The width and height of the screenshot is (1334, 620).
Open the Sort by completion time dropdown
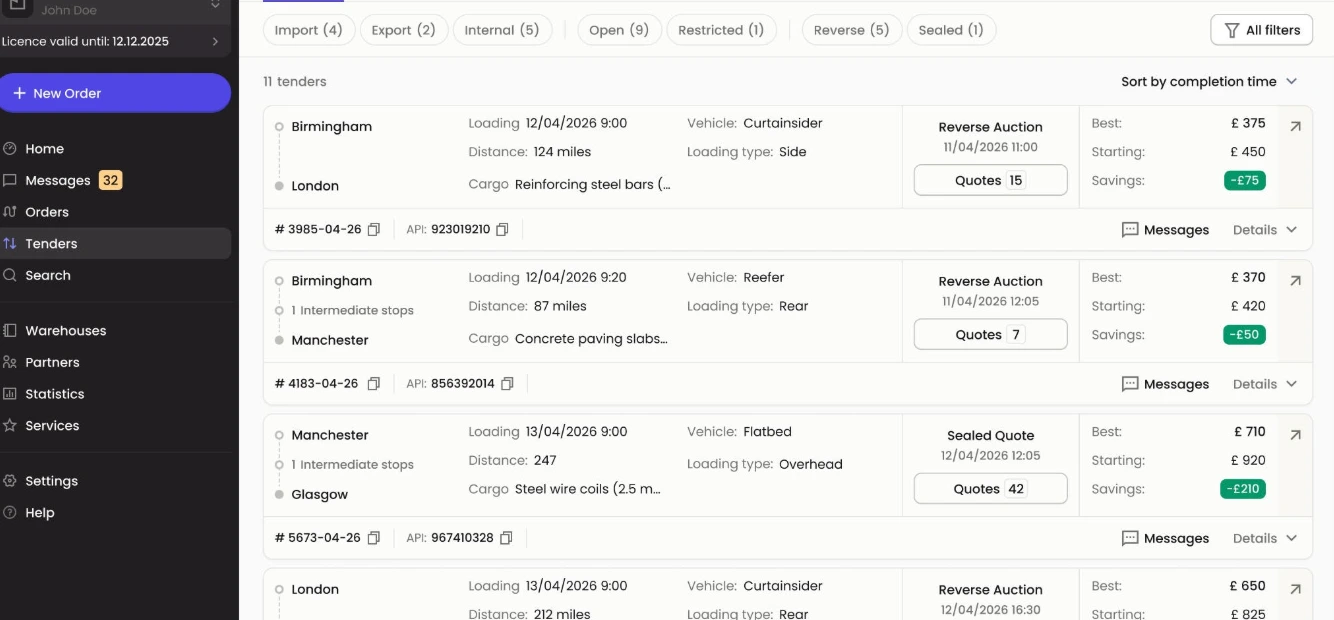1209,82
